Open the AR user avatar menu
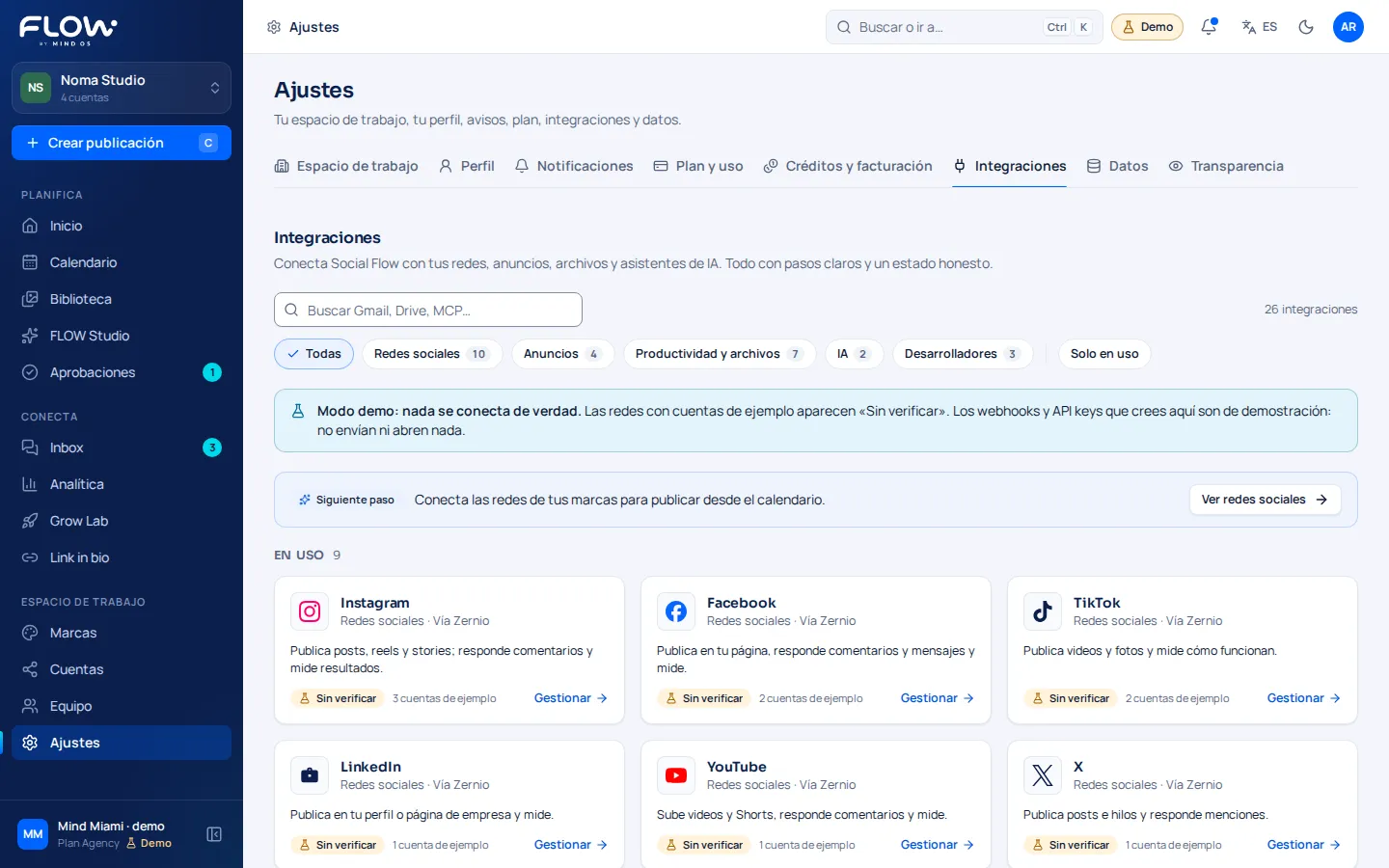 click(1348, 27)
